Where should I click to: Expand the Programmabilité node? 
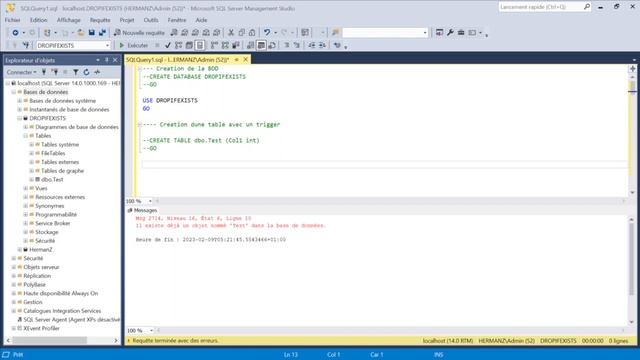click(x=26, y=215)
